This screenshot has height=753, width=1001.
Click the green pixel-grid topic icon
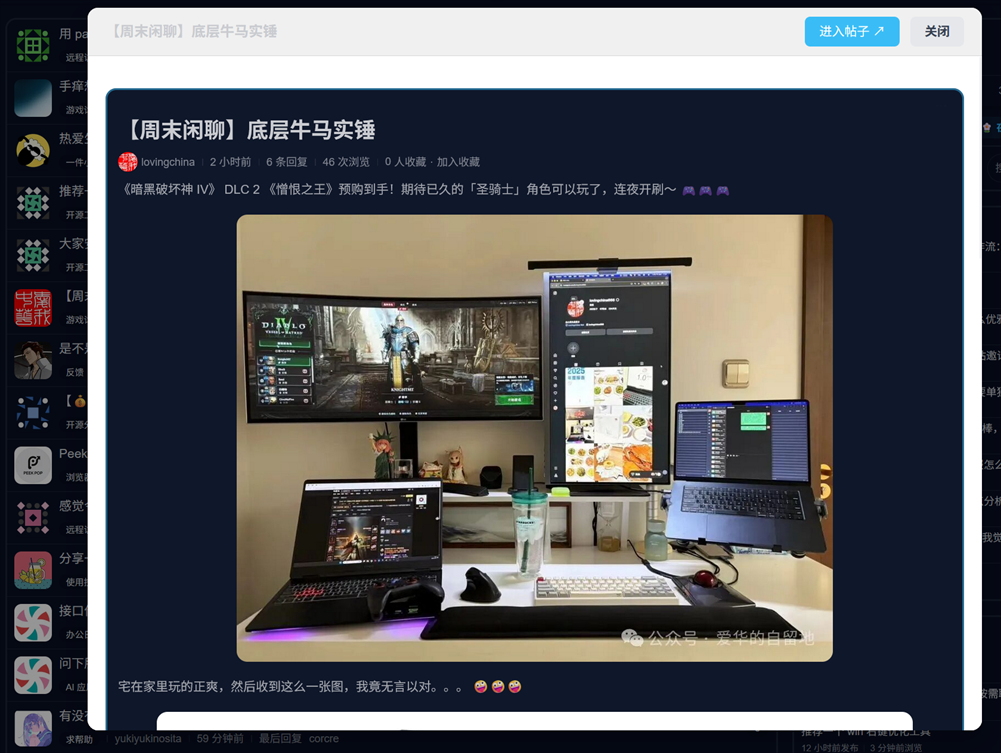33,45
